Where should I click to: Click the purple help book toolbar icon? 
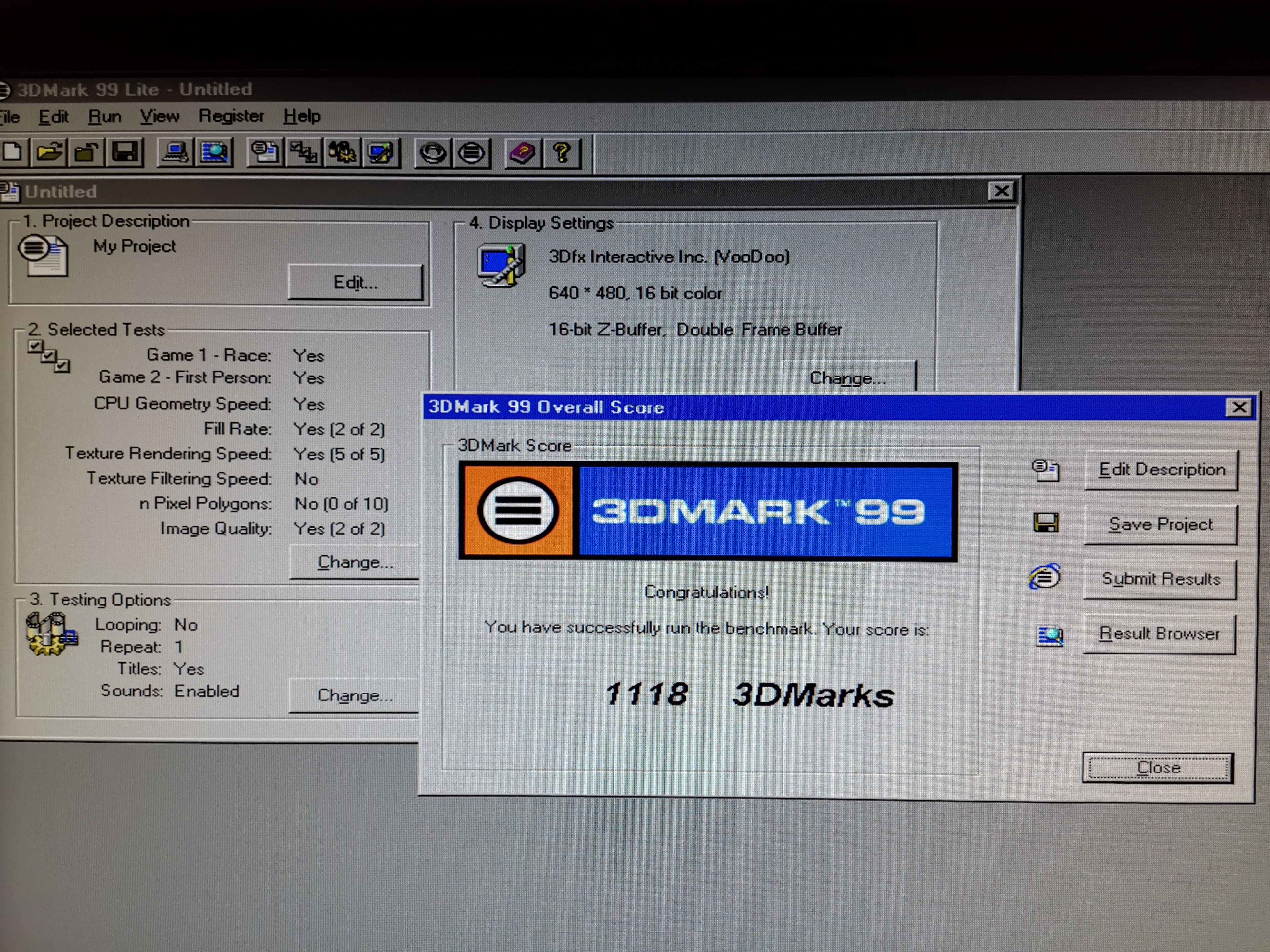coord(523,153)
